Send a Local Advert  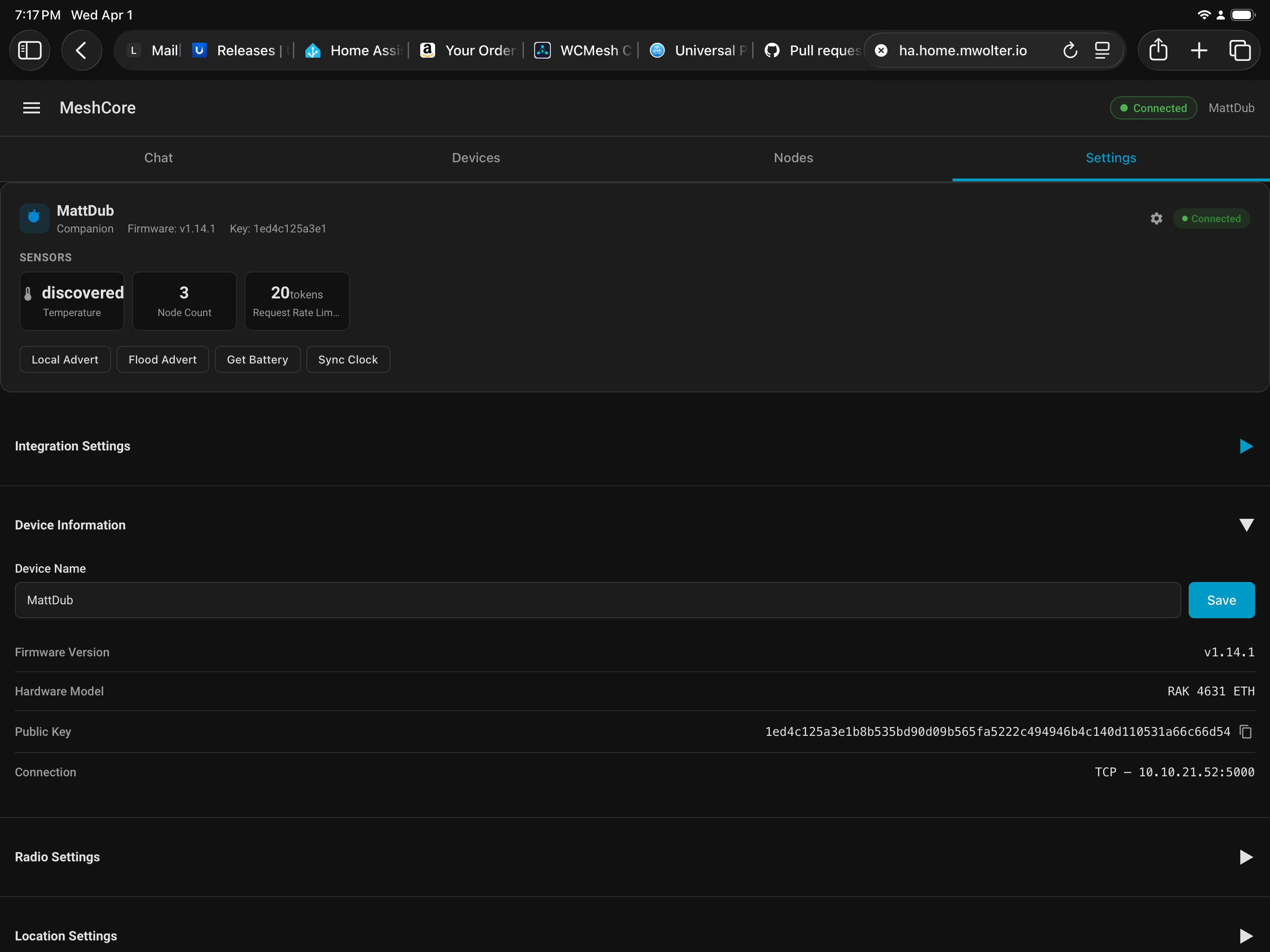click(x=65, y=359)
